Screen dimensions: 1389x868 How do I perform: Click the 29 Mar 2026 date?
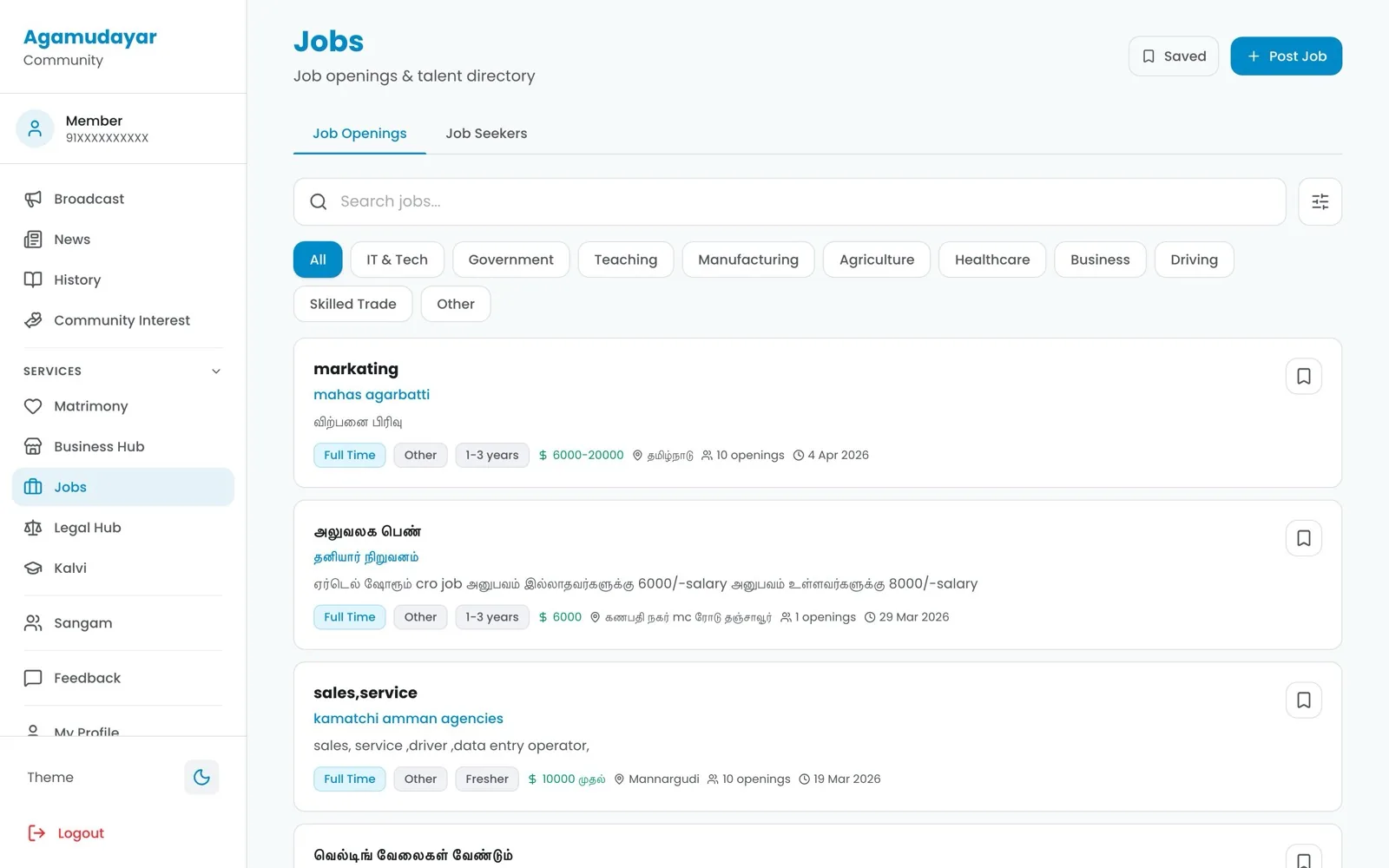[913, 617]
